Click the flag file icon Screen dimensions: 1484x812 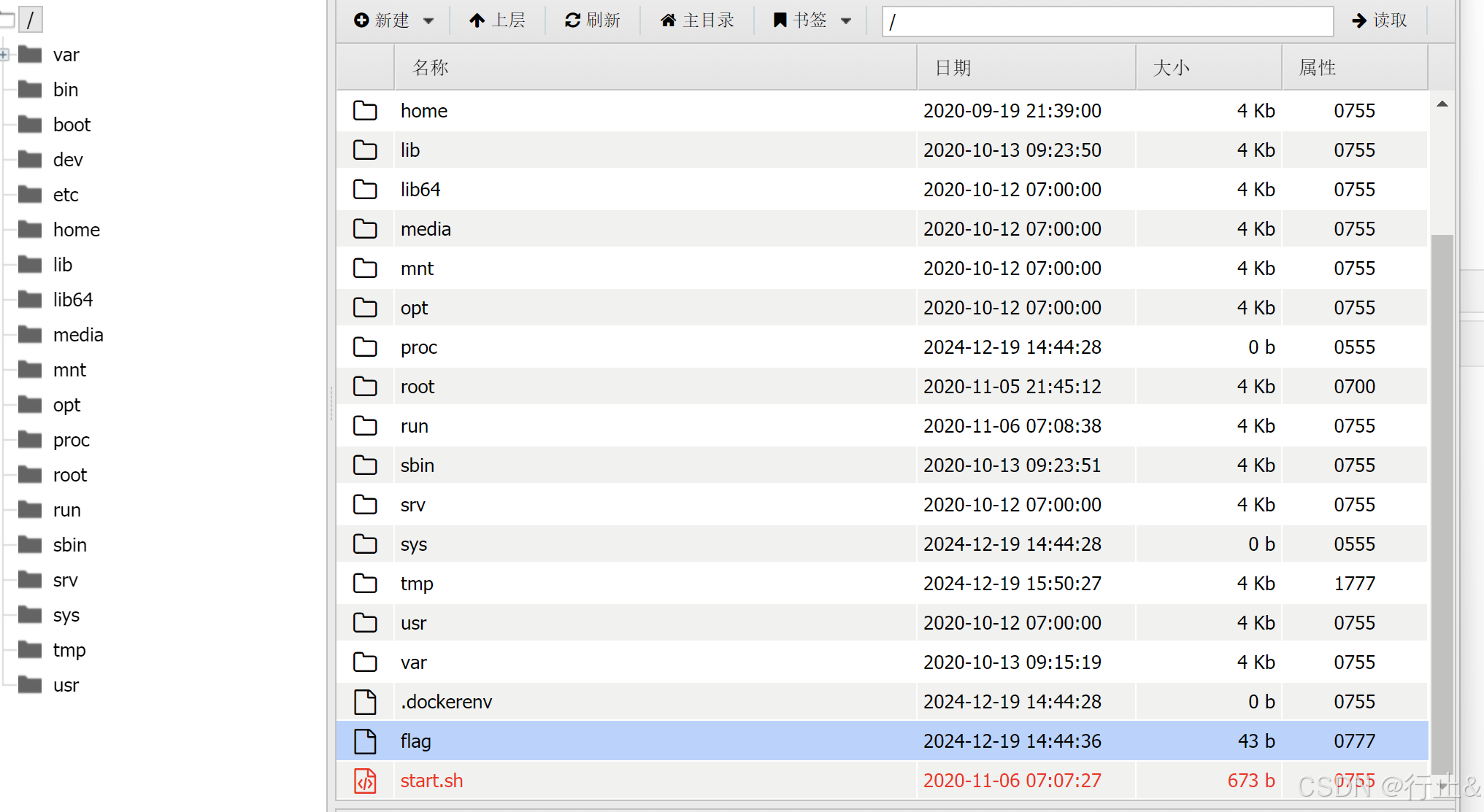(x=365, y=741)
